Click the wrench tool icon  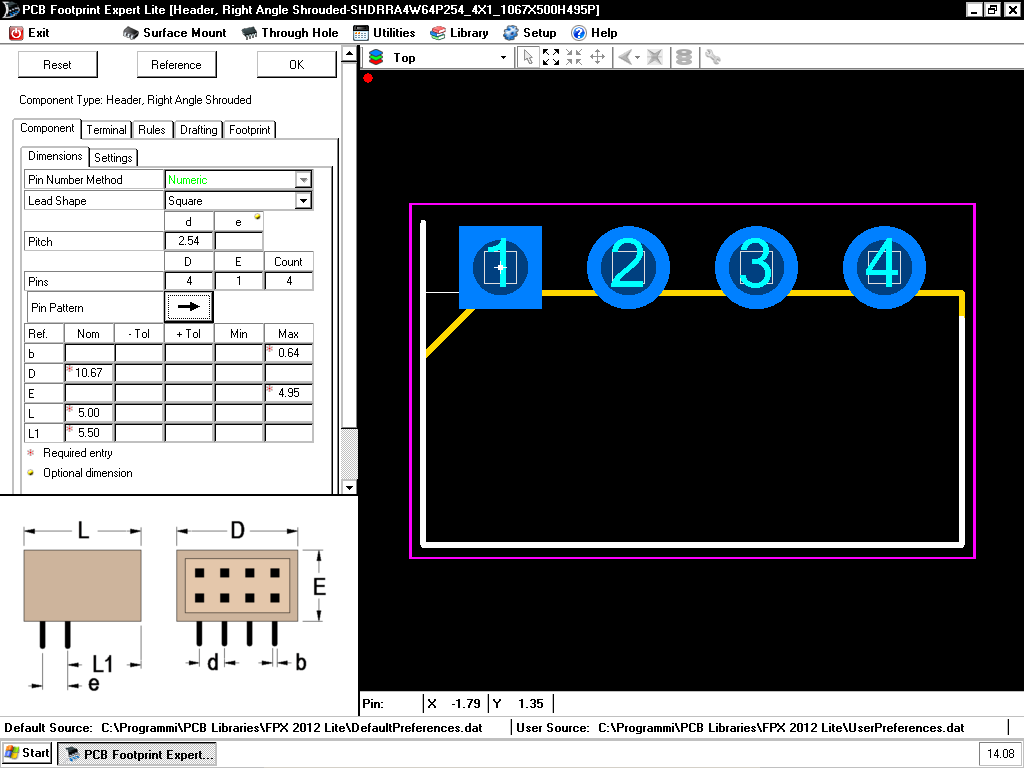(x=713, y=57)
